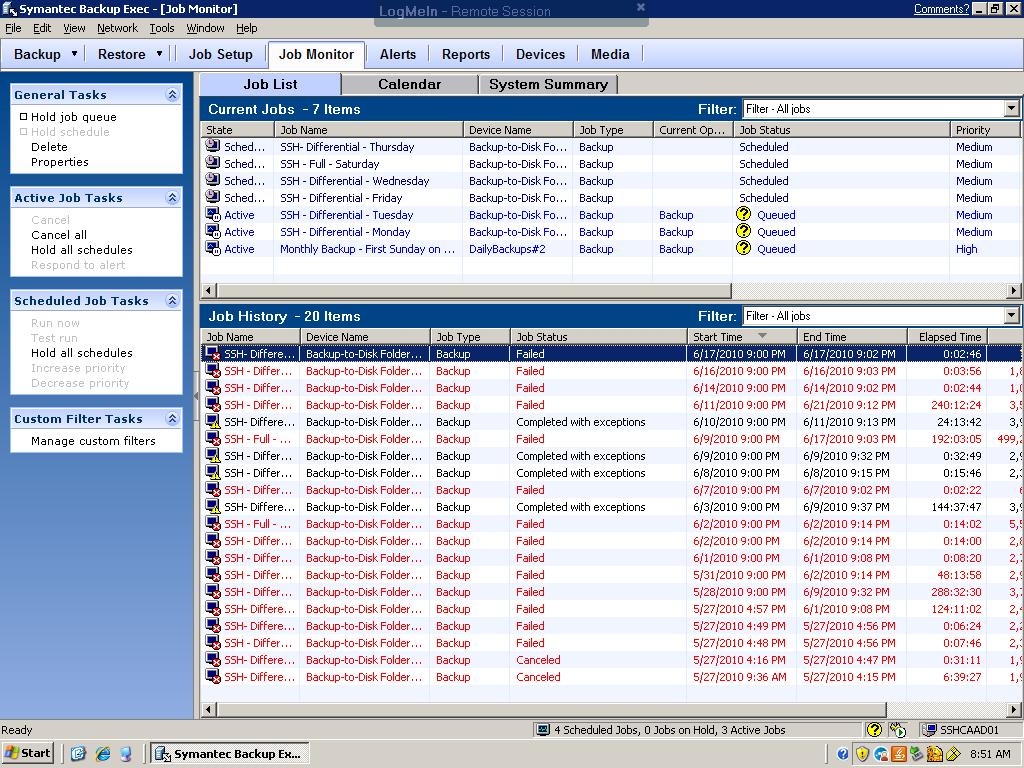Click the Queued question-mark icon on the Monthly Backup job
The height and width of the screenshot is (768, 1024).
pyautogui.click(x=743, y=248)
